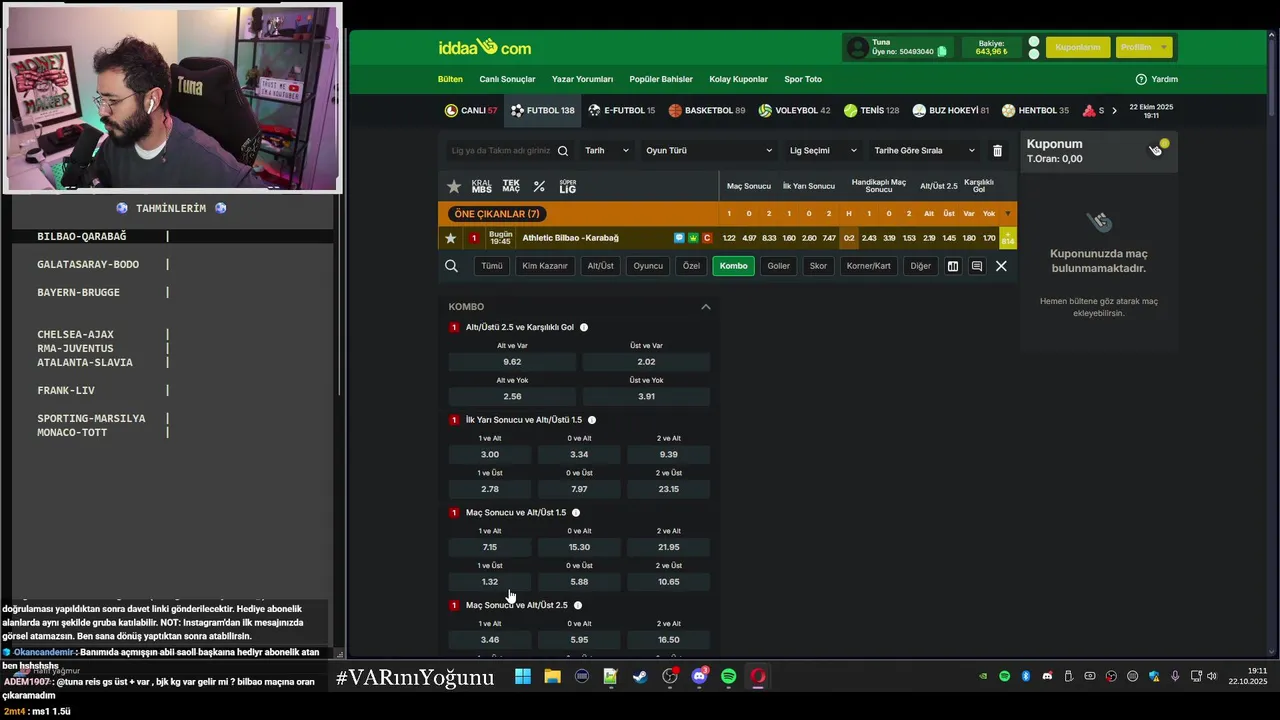Toggle the balance visibility switch
The width and height of the screenshot is (1280, 720).
(x=1034, y=47)
